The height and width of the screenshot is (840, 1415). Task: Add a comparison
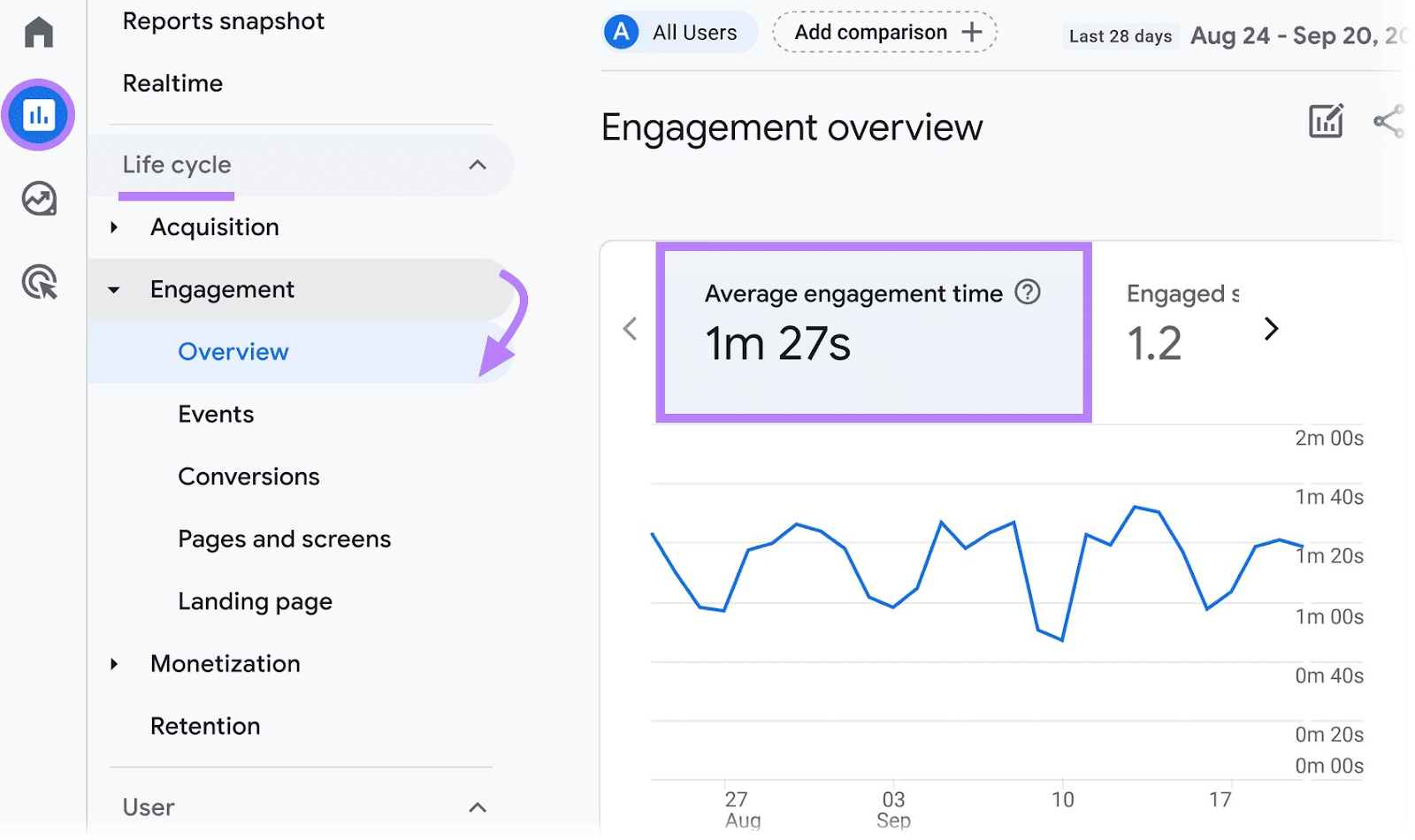(883, 32)
